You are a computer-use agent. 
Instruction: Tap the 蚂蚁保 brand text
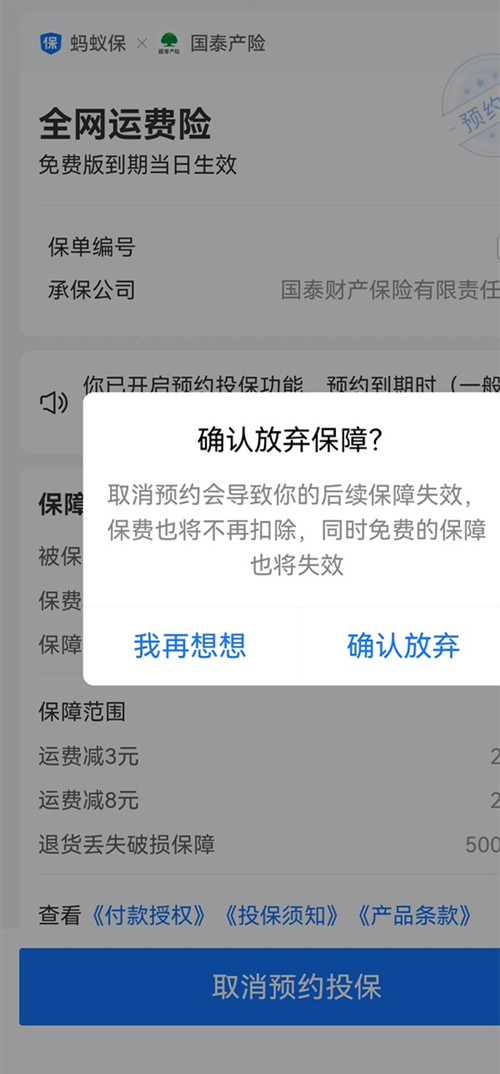point(98,44)
